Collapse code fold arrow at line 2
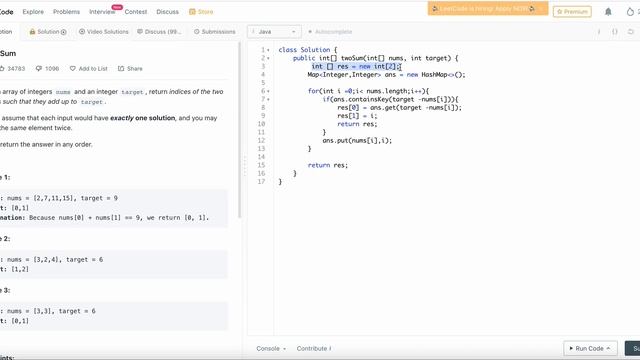 pos(268,58)
